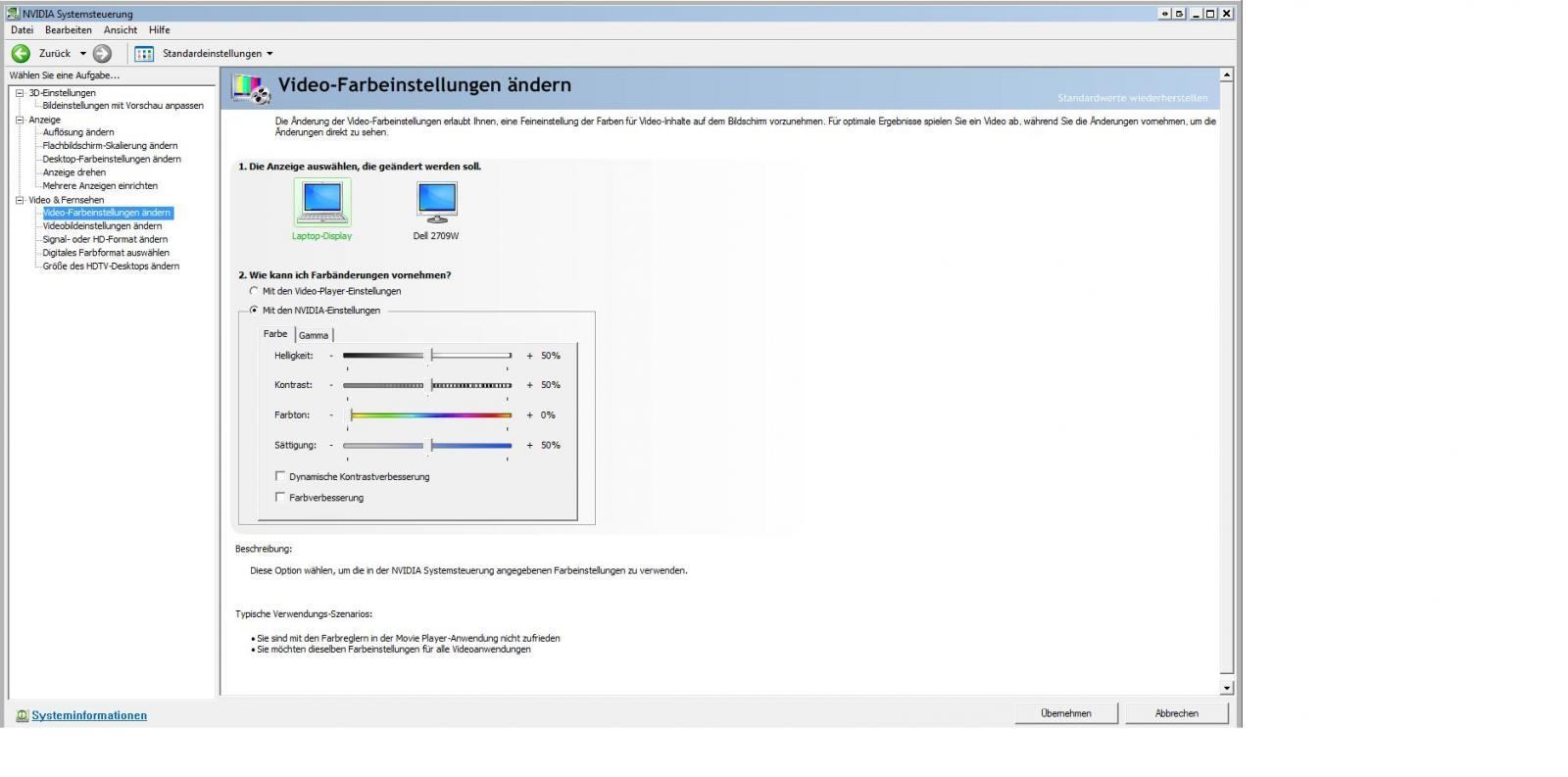This screenshot has width=1568, height=777.
Task: Select Desktop-Farbeinstellungen ändern
Action: pos(112,159)
